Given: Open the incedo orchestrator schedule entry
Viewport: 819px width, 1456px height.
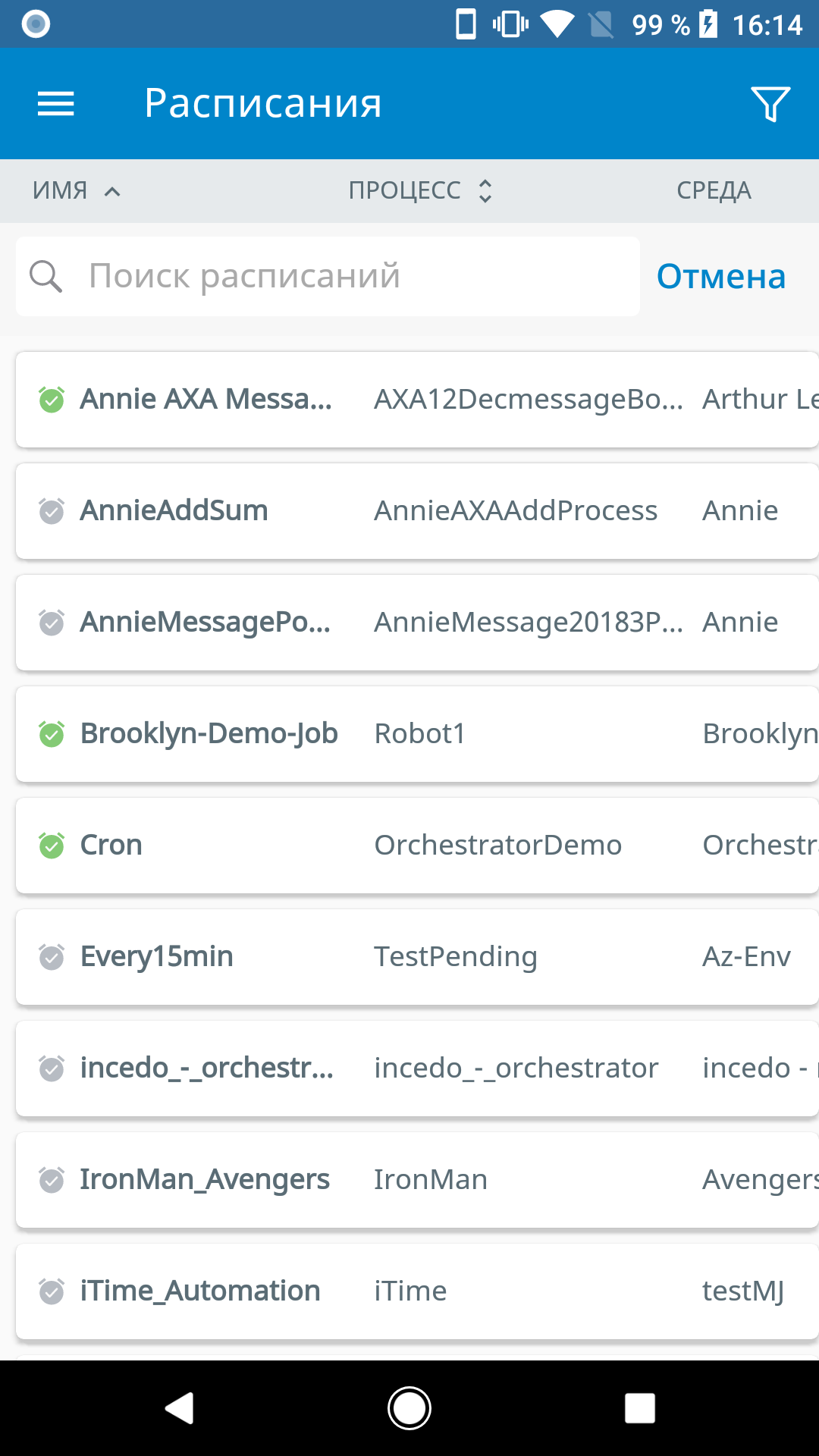Looking at the screenshot, I should click(x=417, y=1068).
